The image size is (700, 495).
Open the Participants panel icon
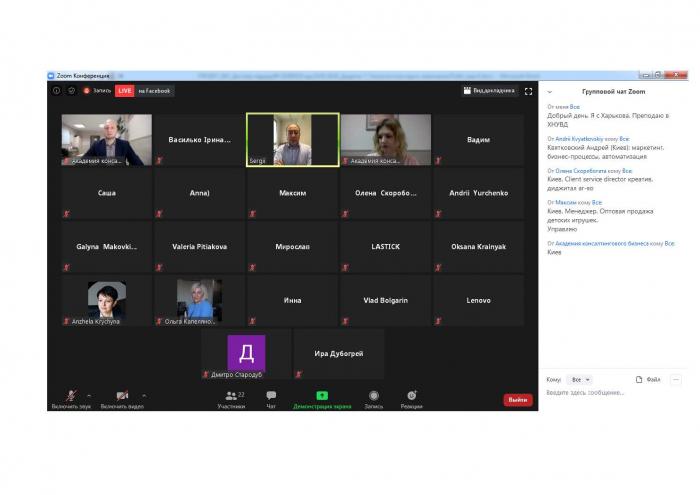click(231, 396)
